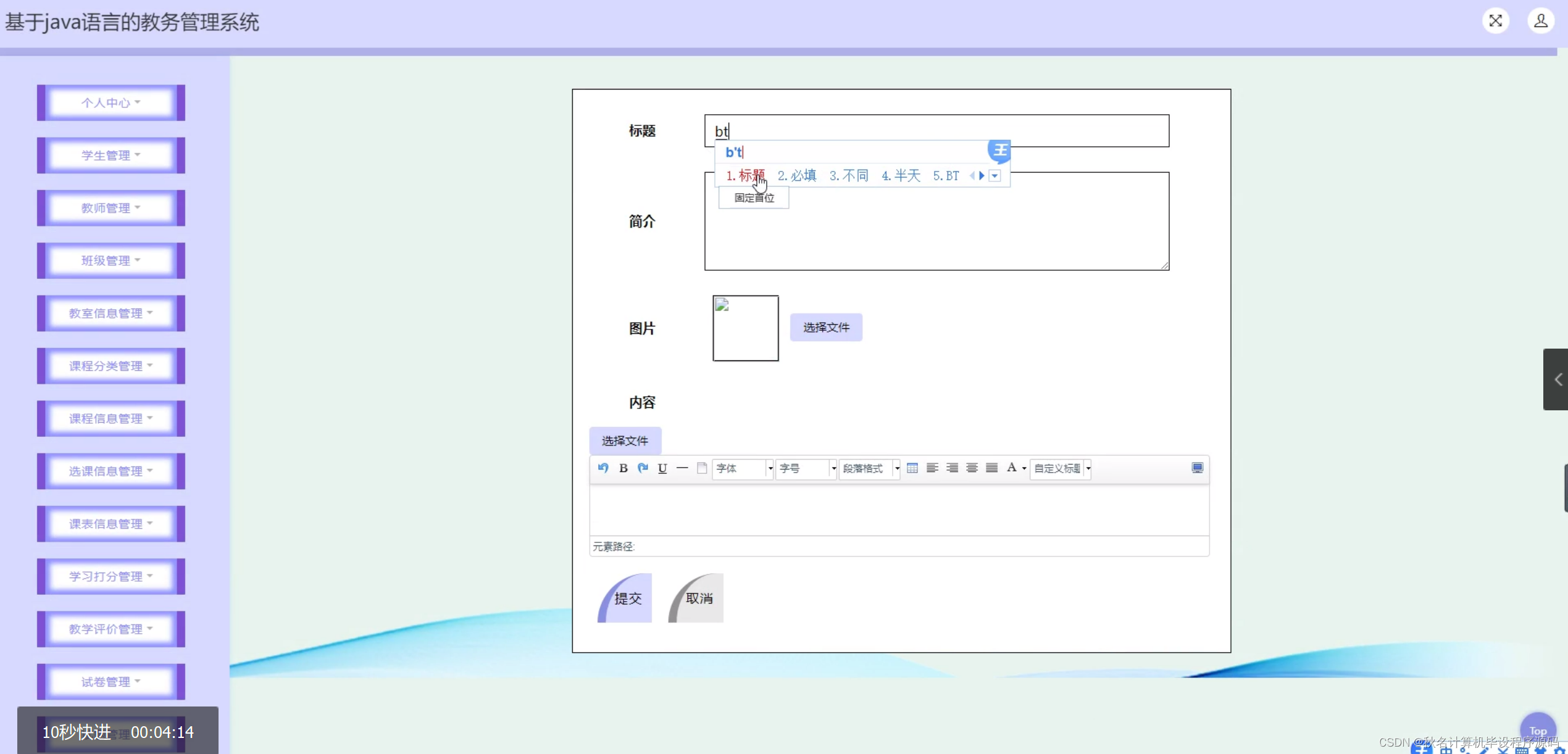The height and width of the screenshot is (754, 1568).
Task: Select the justify alignment icon
Action: tap(991, 468)
